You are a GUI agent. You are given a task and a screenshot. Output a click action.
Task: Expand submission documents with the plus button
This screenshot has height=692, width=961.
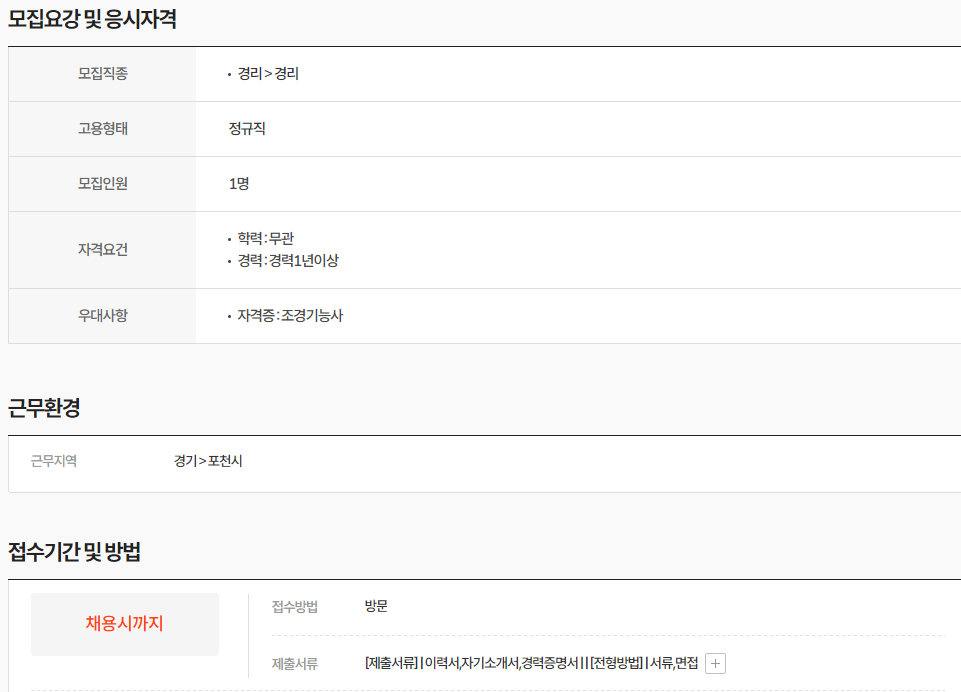coord(715,663)
